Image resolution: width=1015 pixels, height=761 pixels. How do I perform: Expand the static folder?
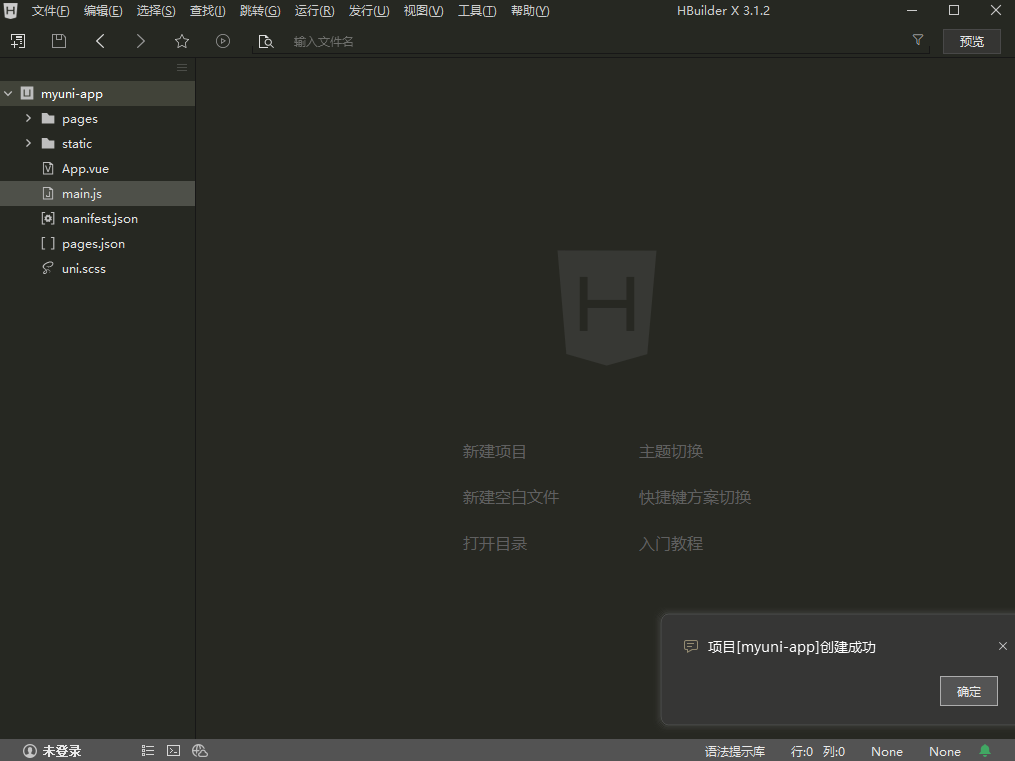coord(29,143)
